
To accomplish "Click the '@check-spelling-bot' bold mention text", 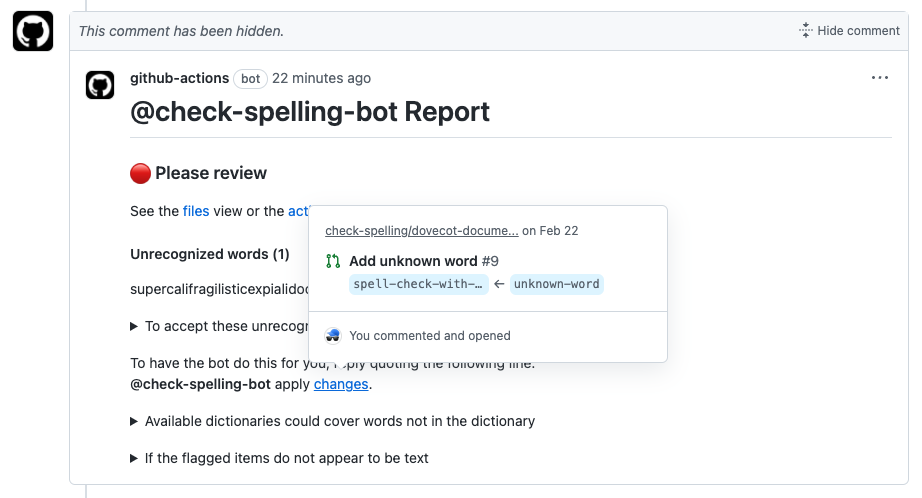I will (x=201, y=384).
